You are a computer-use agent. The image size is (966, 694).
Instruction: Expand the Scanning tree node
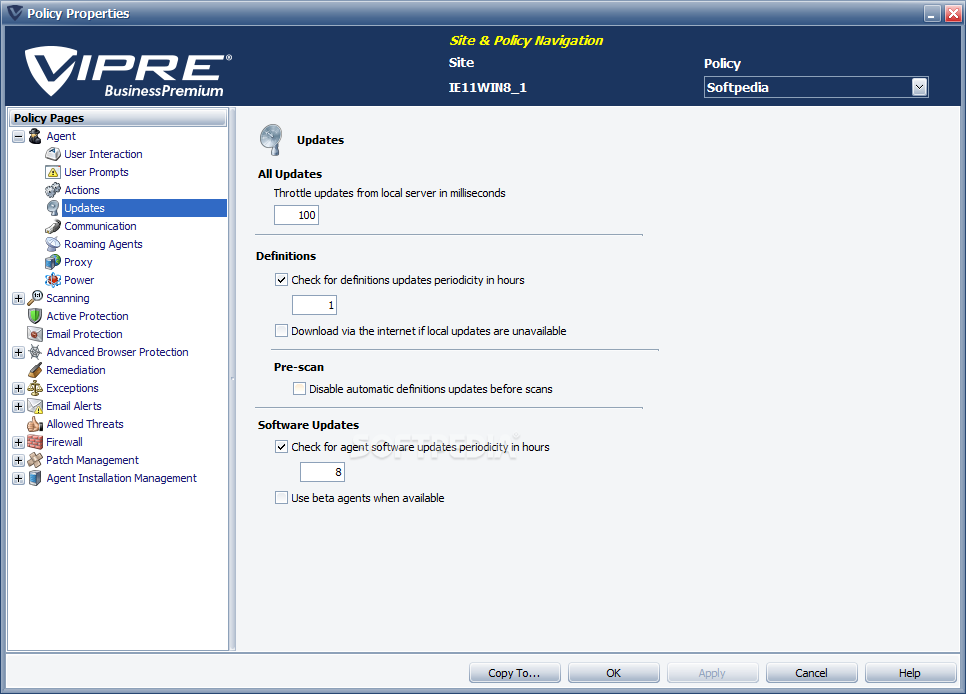click(x=18, y=298)
